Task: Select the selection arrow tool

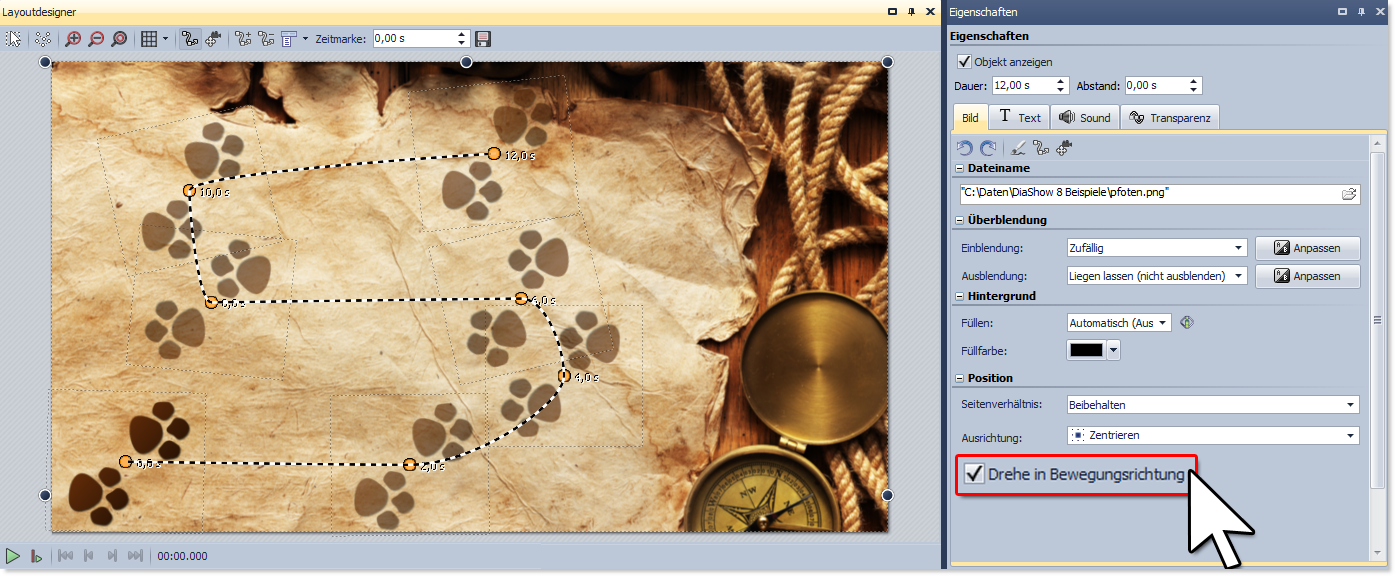Action: pyautogui.click(x=14, y=39)
